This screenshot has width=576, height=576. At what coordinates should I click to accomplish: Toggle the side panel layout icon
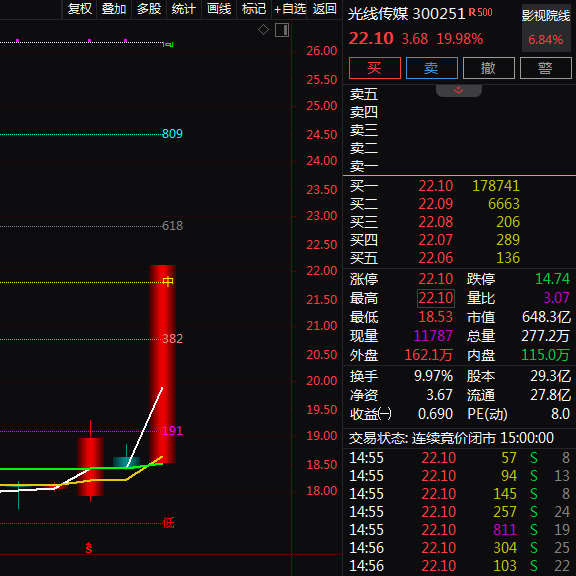[282, 30]
